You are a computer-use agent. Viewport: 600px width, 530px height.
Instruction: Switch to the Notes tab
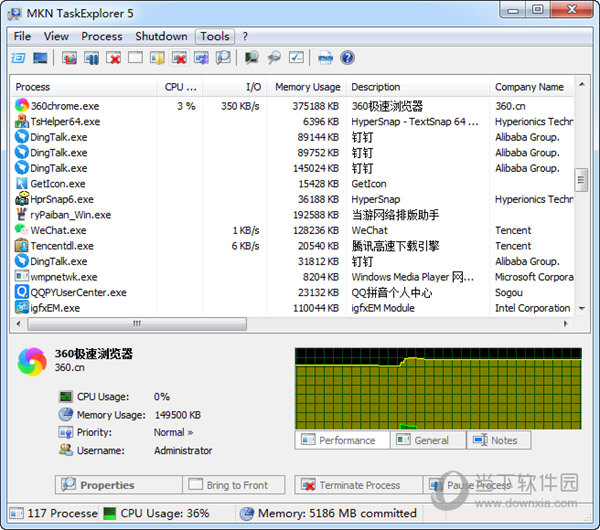click(x=499, y=440)
